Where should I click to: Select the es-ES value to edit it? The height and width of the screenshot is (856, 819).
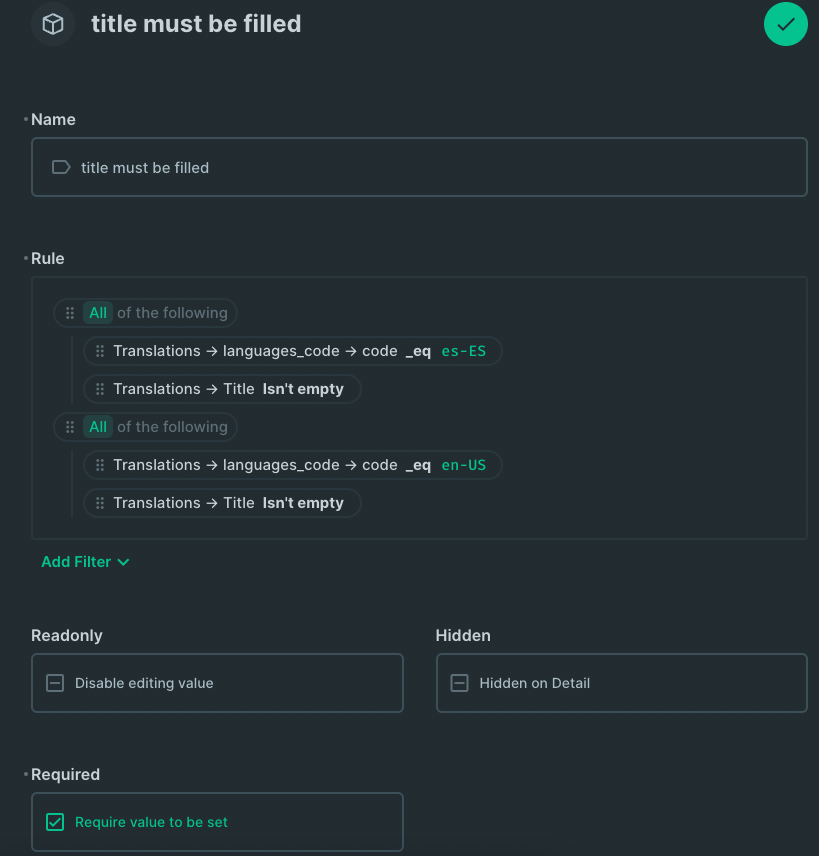point(463,351)
